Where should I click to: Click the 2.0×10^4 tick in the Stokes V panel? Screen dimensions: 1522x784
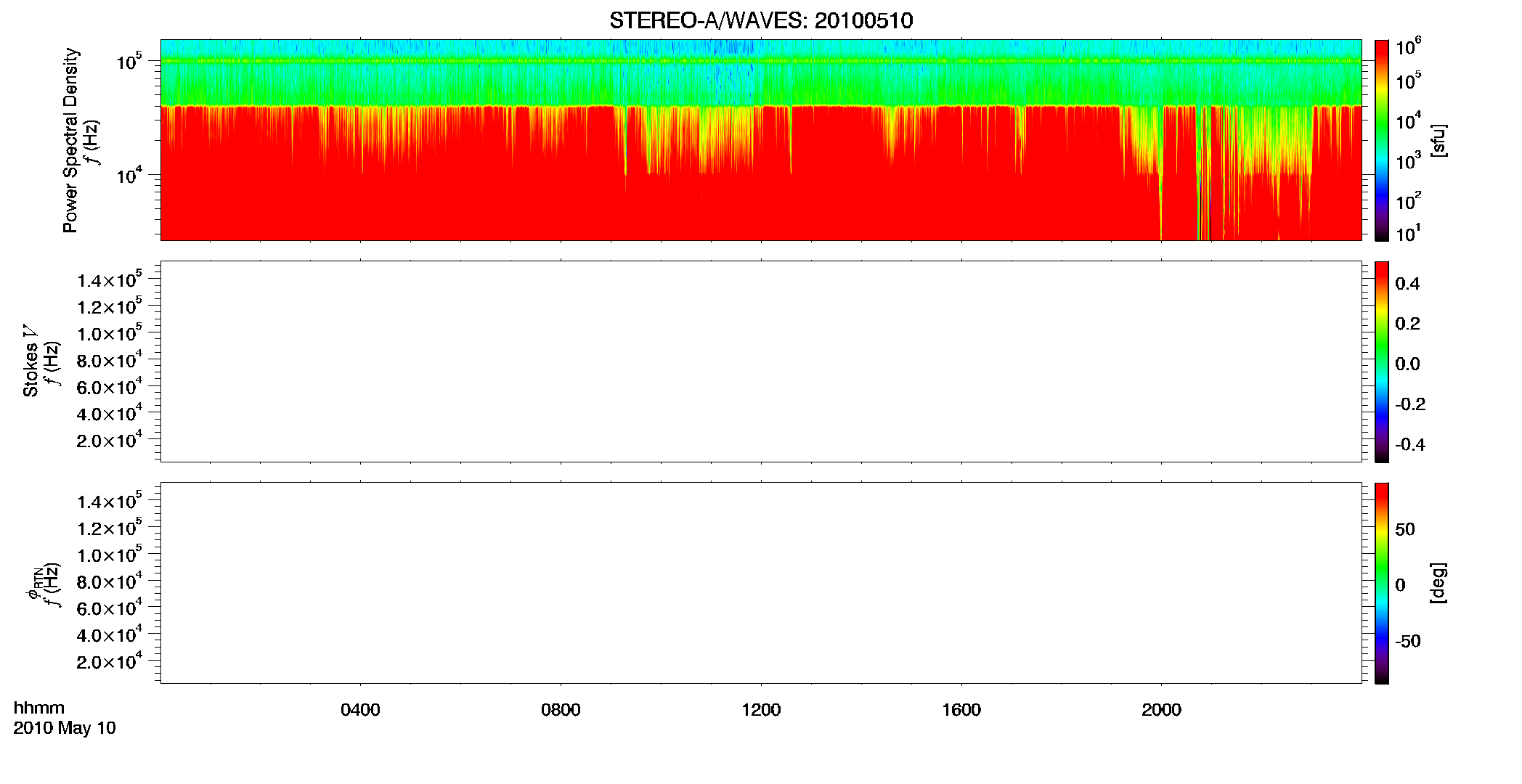pyautogui.click(x=109, y=441)
